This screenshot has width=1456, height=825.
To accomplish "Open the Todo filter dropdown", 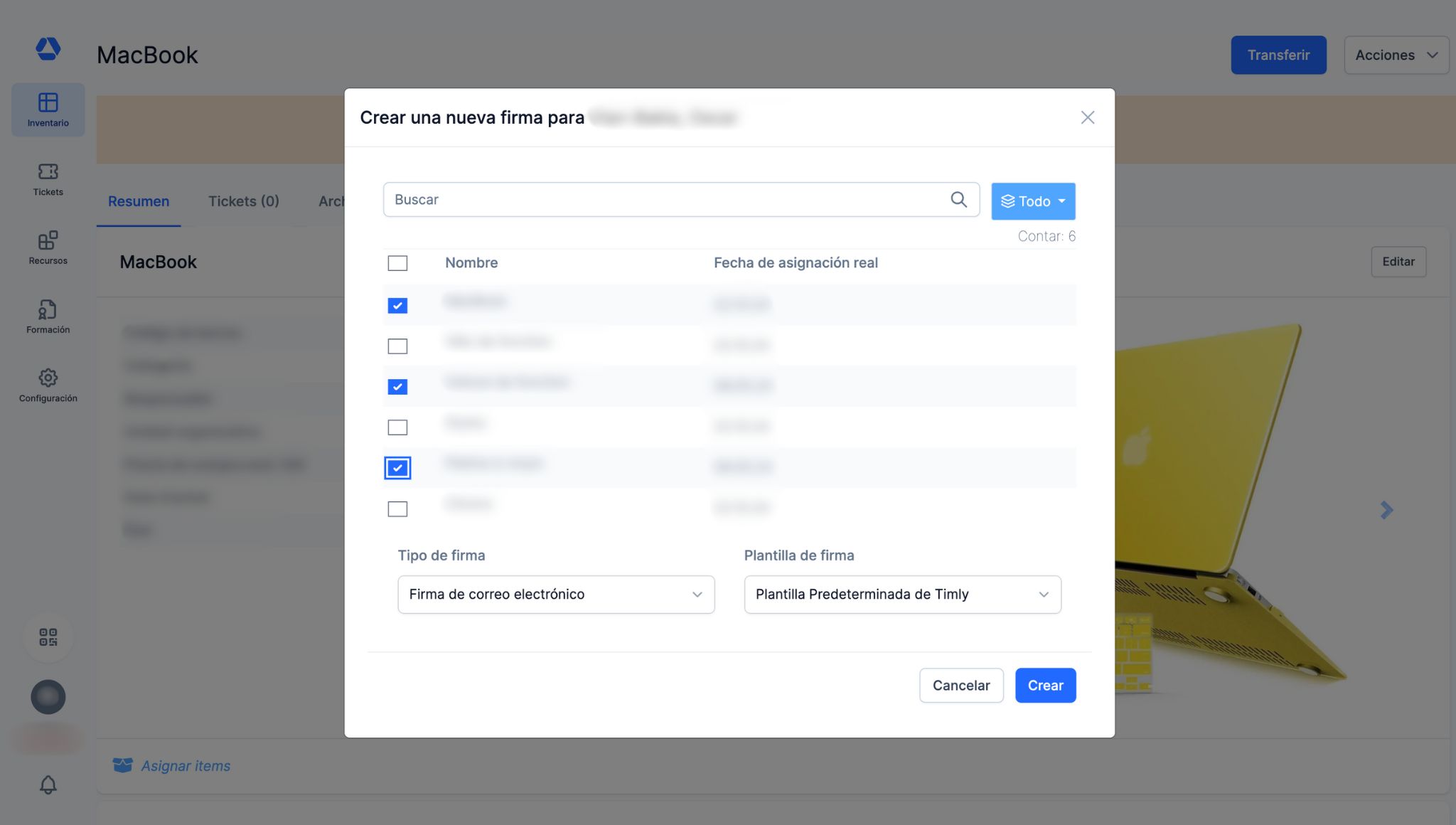I will pyautogui.click(x=1033, y=201).
